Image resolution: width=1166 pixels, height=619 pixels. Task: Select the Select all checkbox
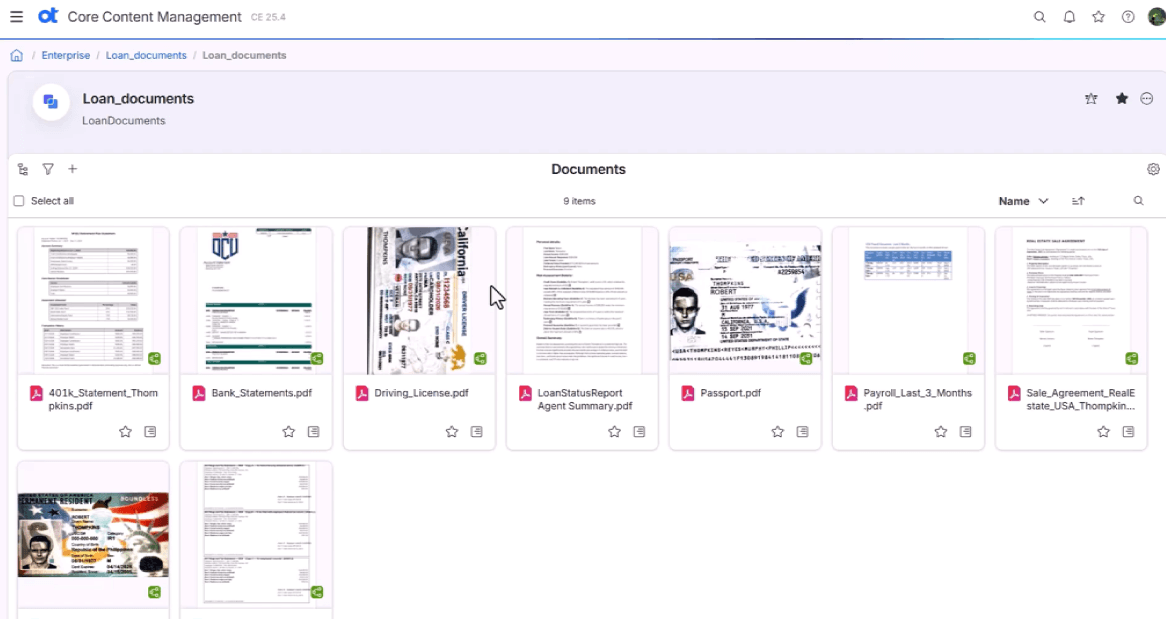click(x=18, y=201)
